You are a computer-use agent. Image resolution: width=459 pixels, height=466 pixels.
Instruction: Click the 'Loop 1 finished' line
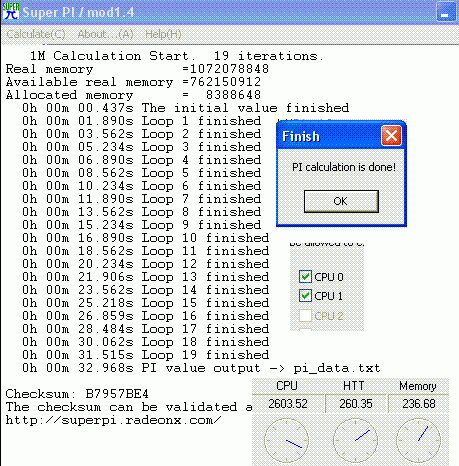click(142, 121)
